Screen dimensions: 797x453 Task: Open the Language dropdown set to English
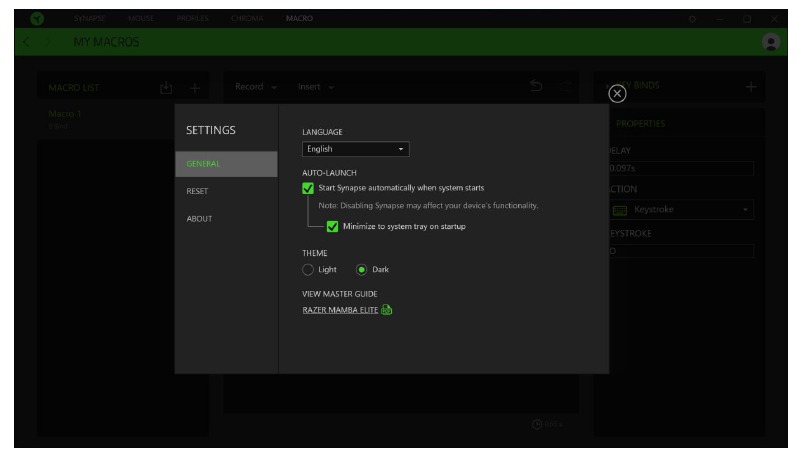point(355,149)
